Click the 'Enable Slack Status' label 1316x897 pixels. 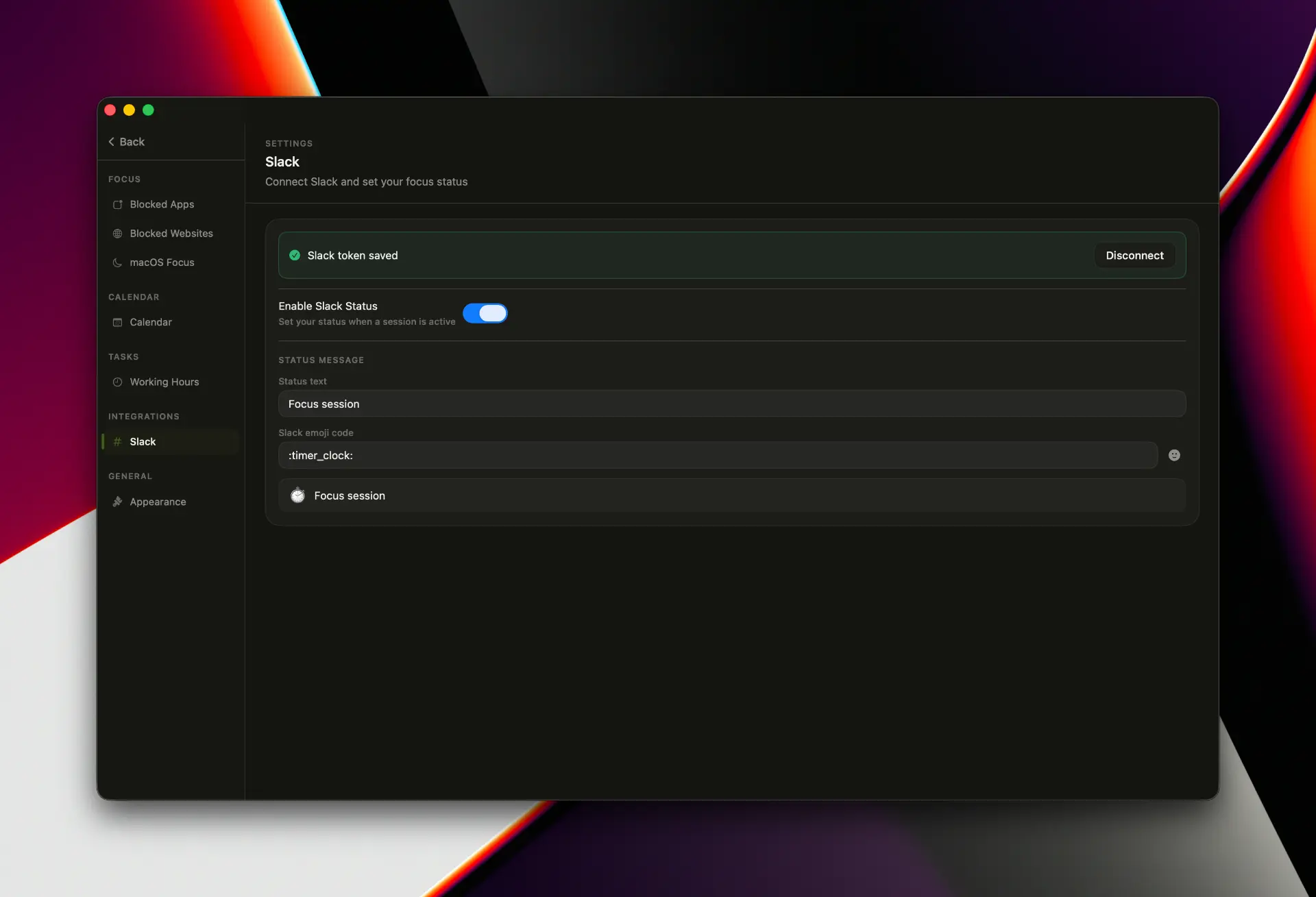[x=328, y=306]
